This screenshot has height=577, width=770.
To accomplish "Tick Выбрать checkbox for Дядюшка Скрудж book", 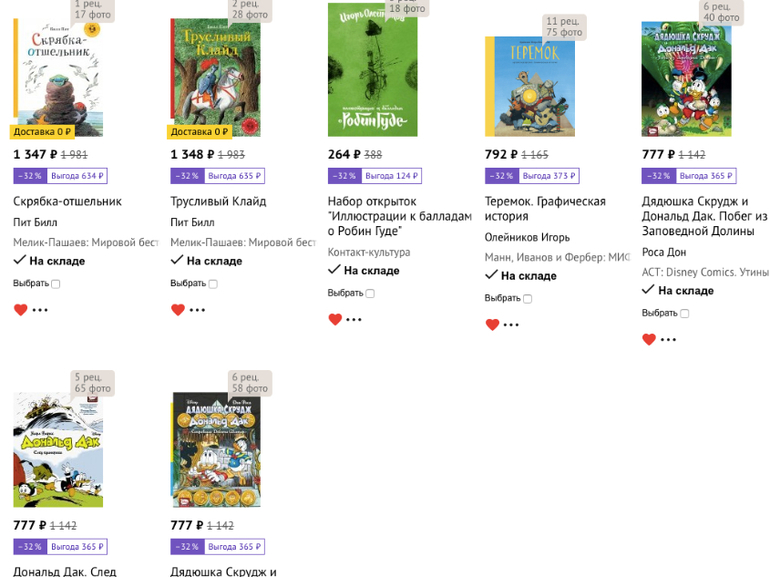I will click(x=684, y=314).
